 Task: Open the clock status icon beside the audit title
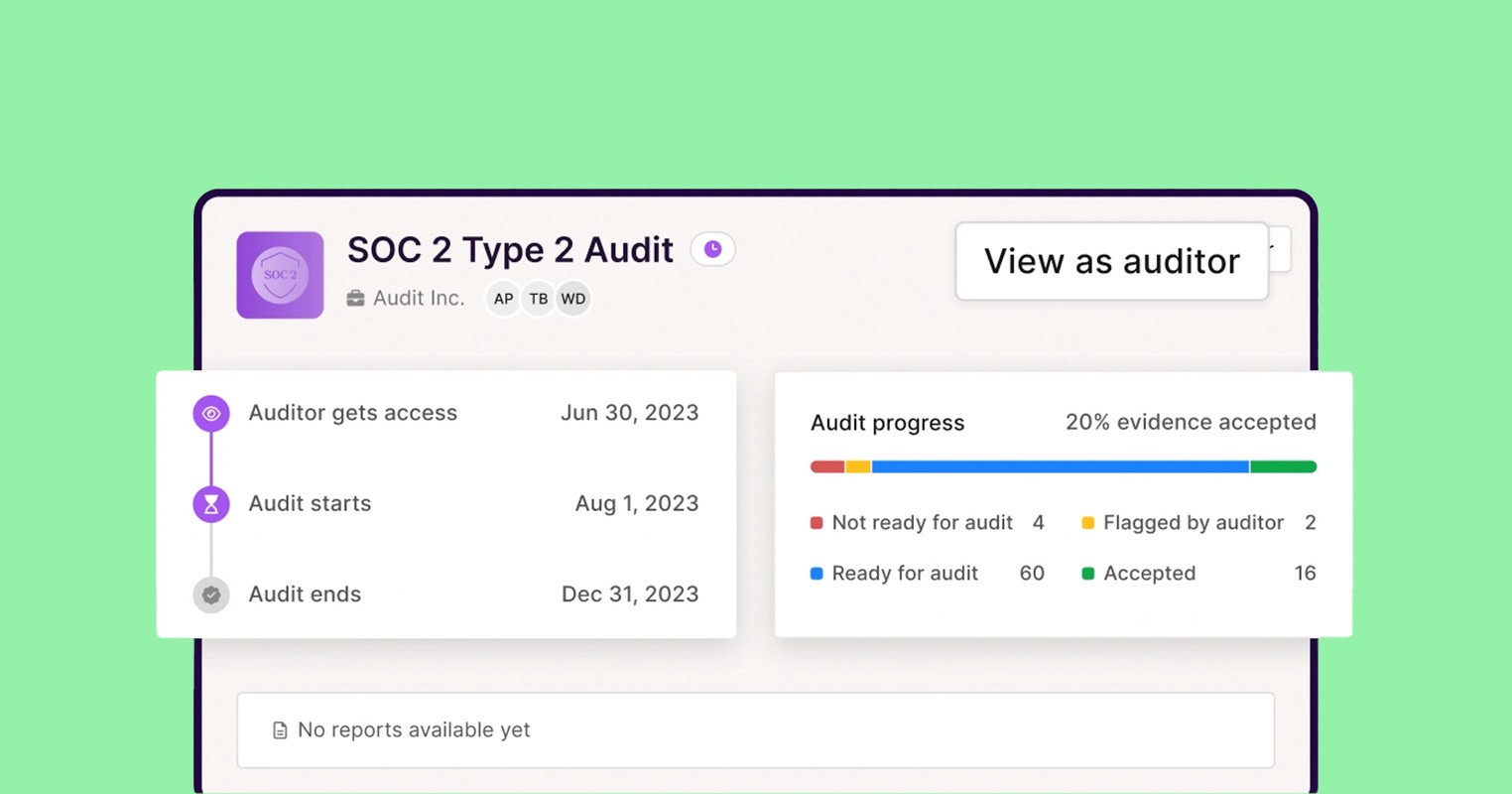(x=712, y=249)
